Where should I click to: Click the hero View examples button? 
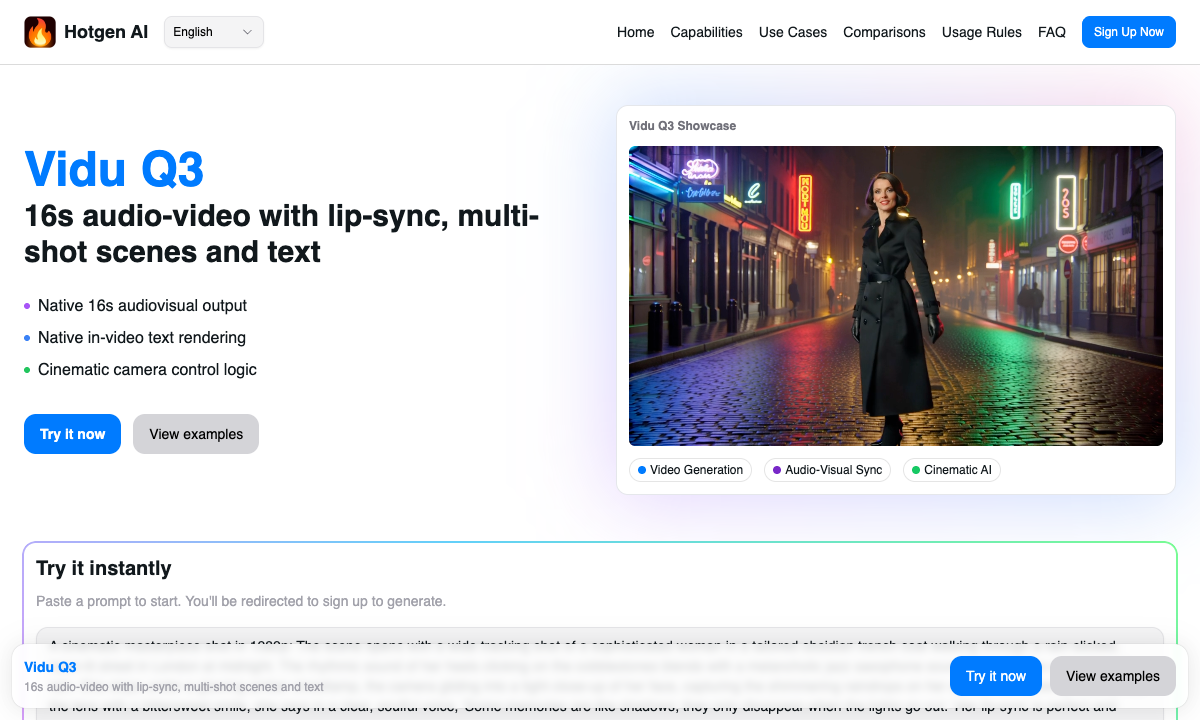tap(196, 434)
